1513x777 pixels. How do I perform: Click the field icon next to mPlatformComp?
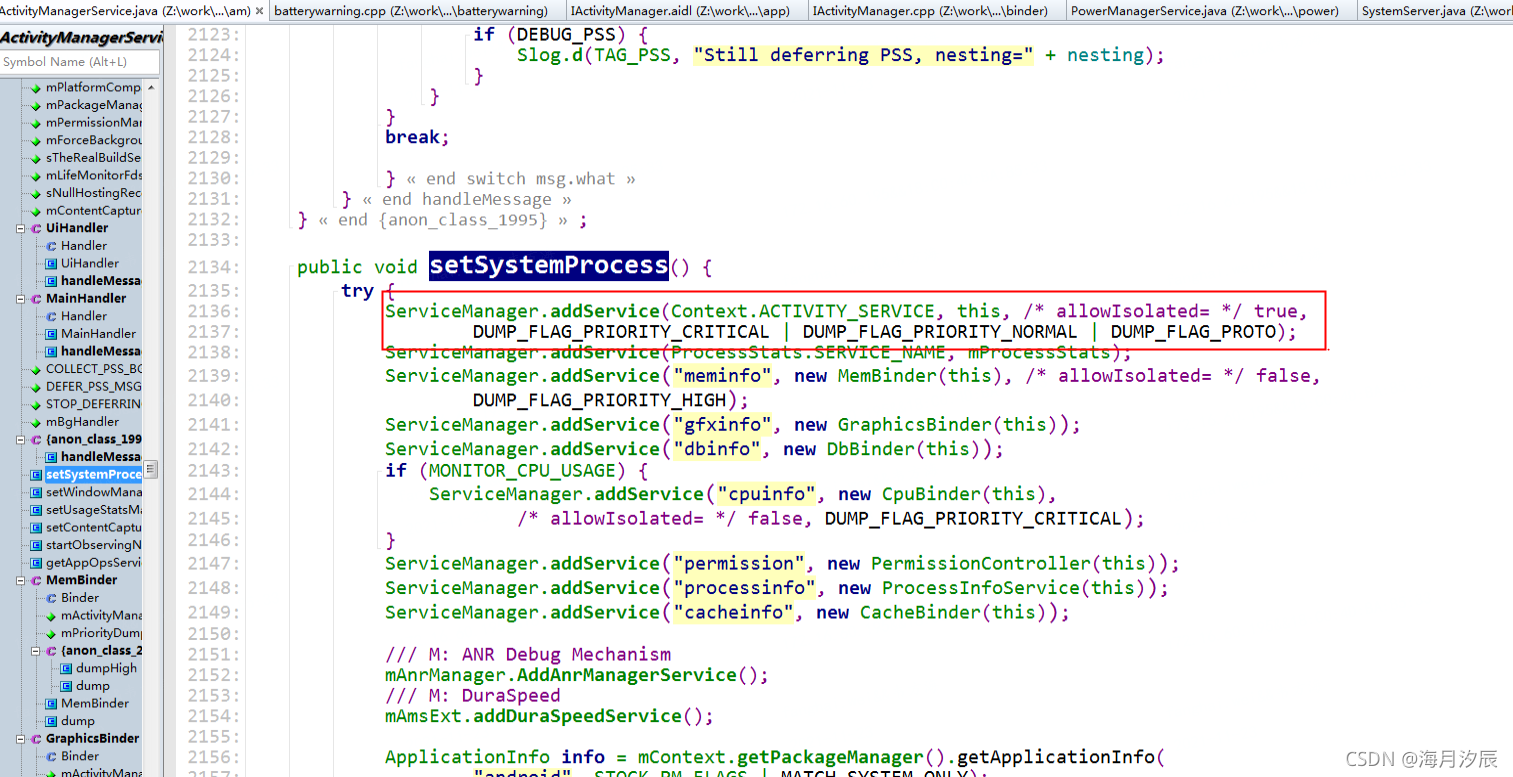[36, 86]
